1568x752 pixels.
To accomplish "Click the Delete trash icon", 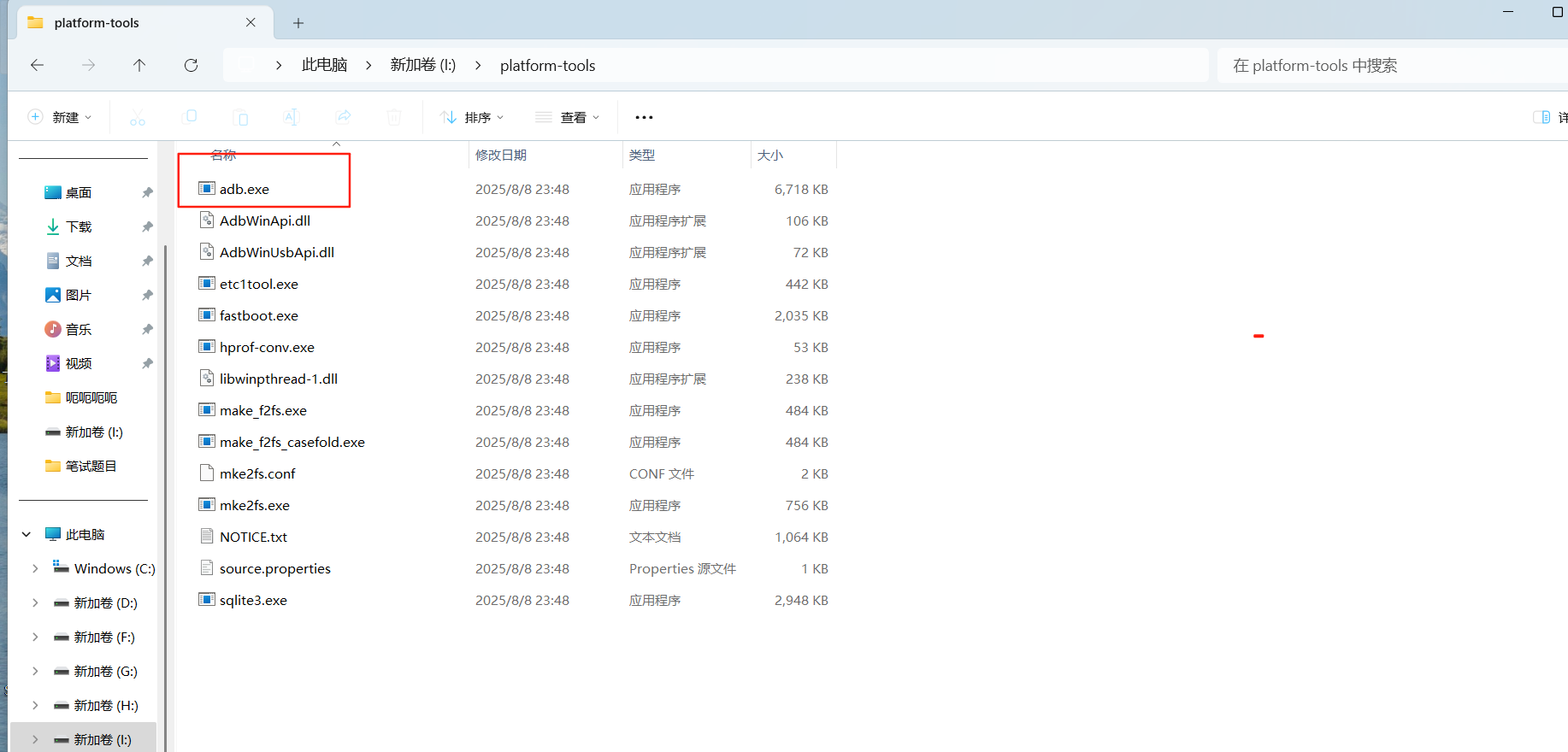I will 394,117.
